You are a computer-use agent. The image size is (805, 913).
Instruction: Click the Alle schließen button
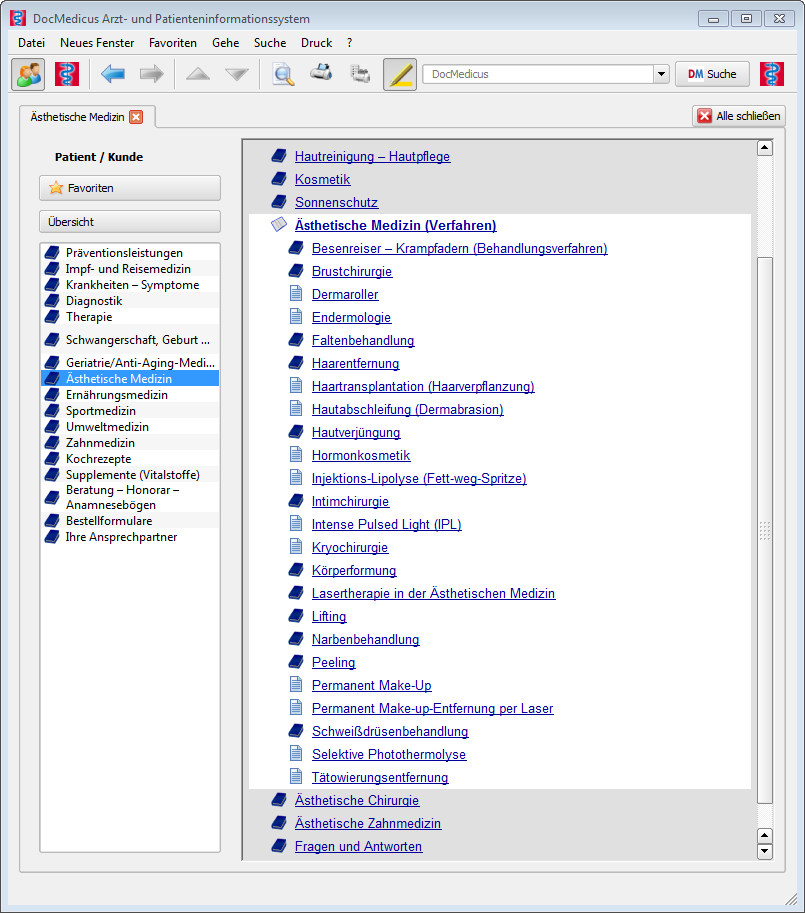(x=739, y=116)
